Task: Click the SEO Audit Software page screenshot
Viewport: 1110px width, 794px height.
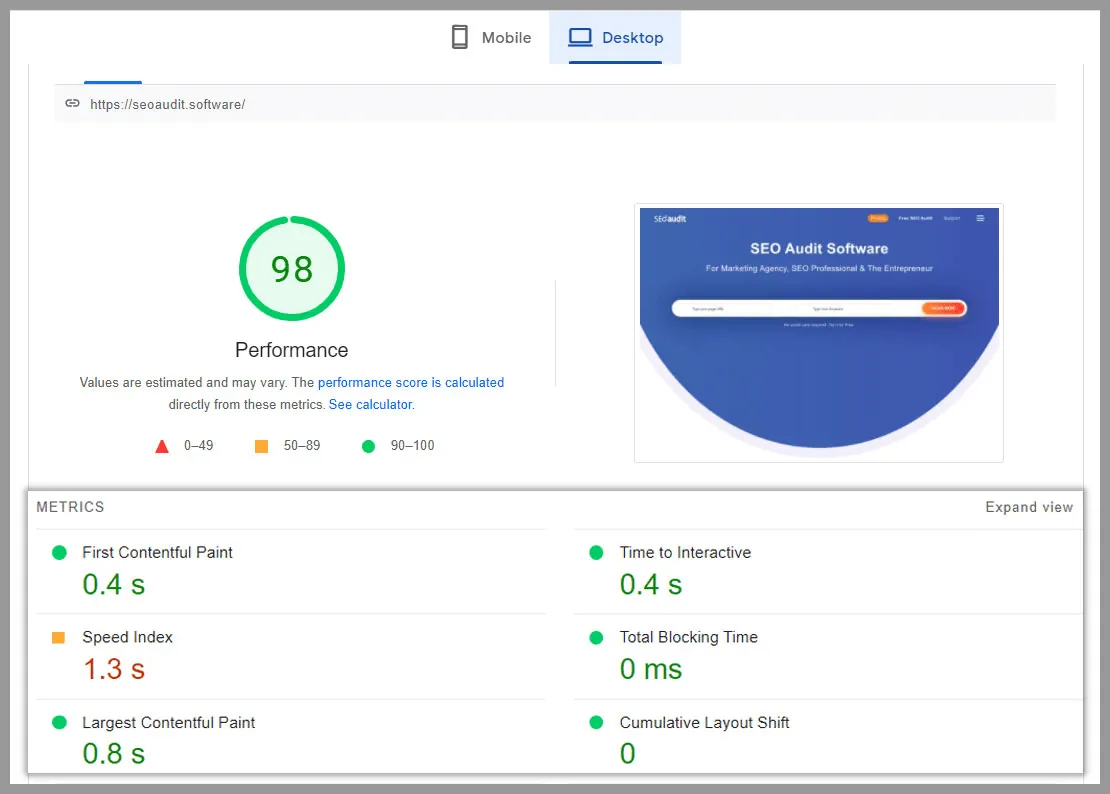Action: 819,333
